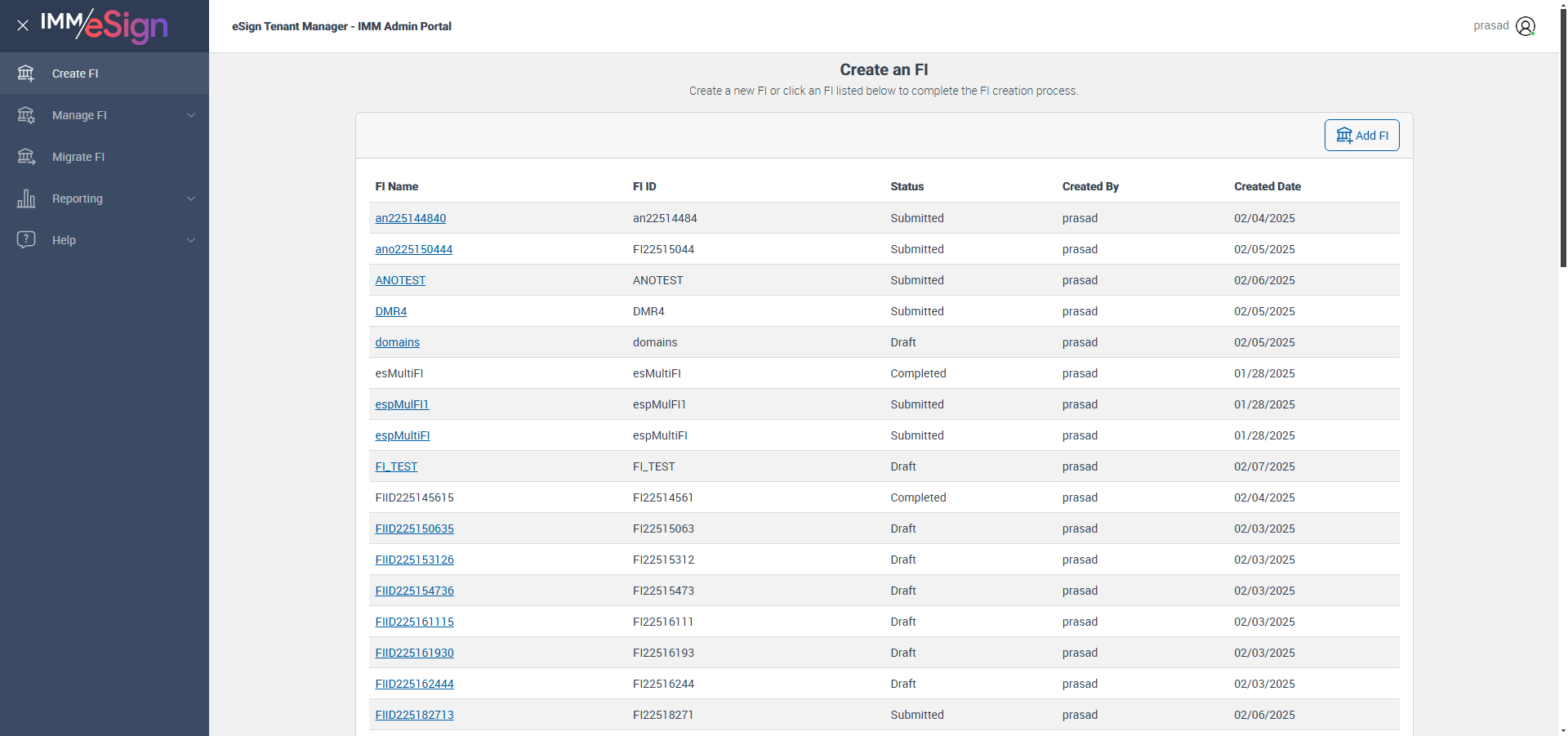
Task: Click the Migrate FI arrow-bank icon
Action: (26, 157)
